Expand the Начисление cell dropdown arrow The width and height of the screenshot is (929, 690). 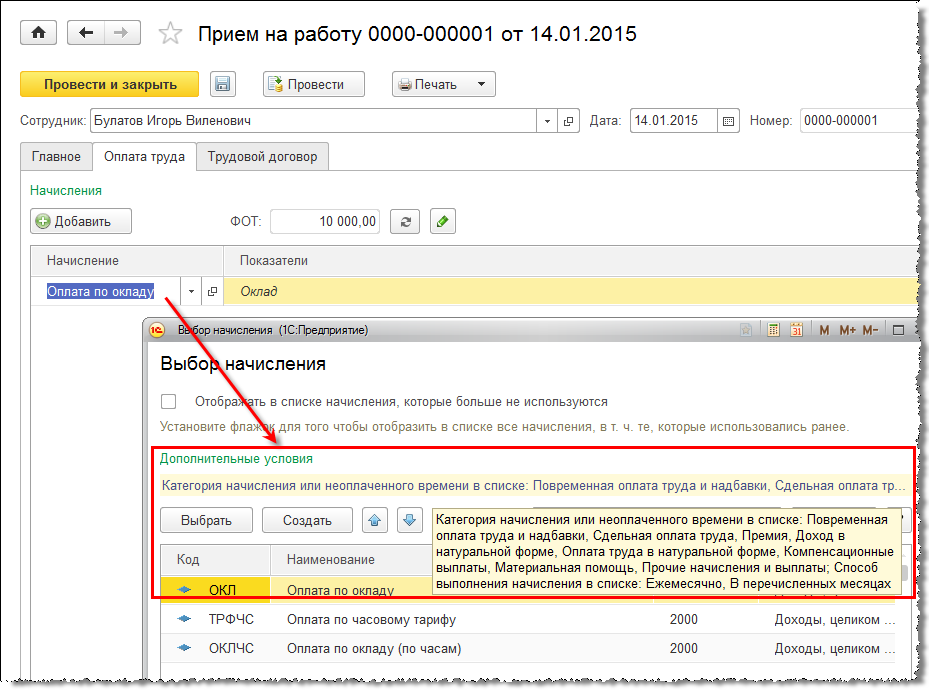click(x=192, y=292)
